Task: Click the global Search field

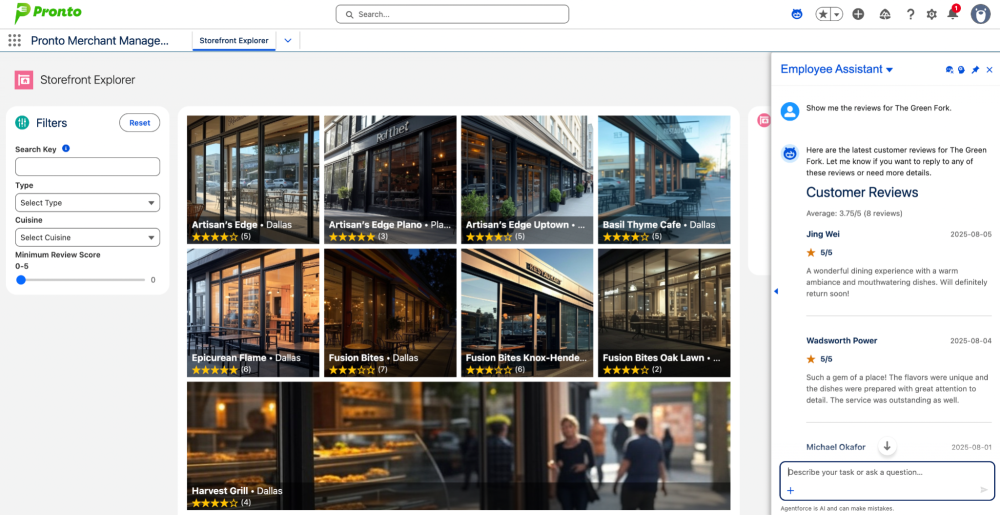Action: pos(452,14)
